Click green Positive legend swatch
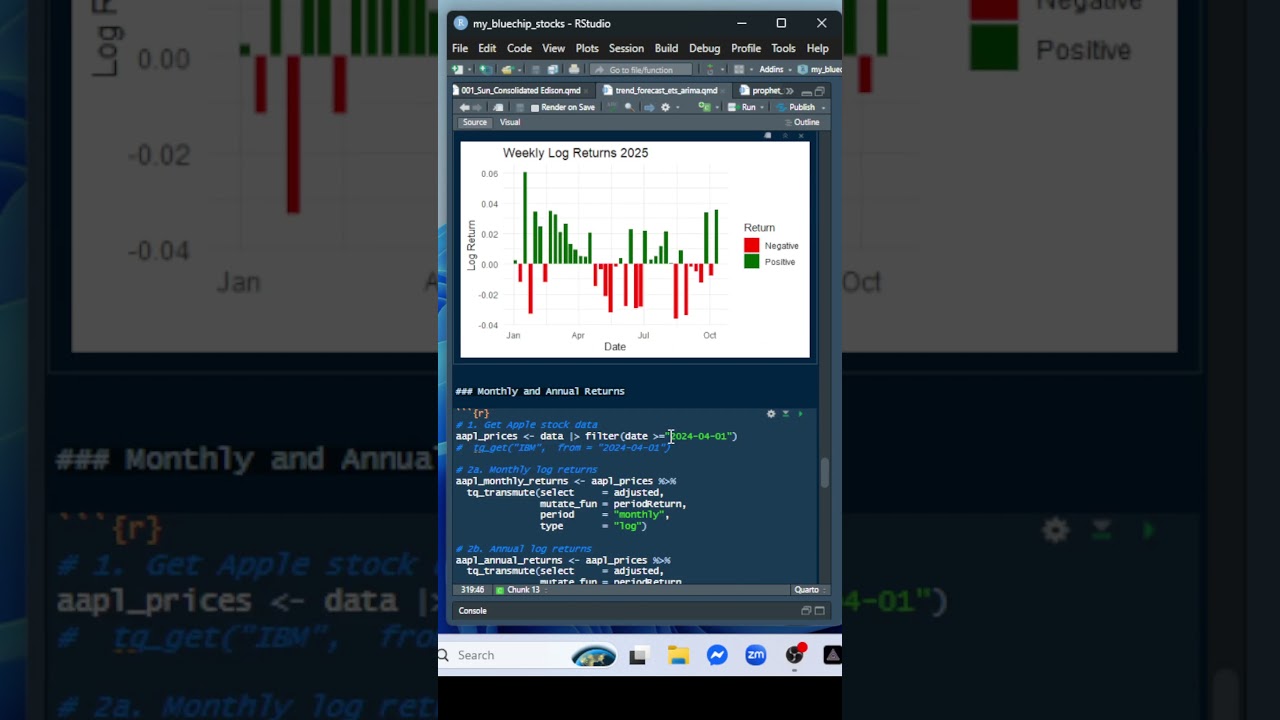Viewport: 1280px width, 720px height. [752, 262]
